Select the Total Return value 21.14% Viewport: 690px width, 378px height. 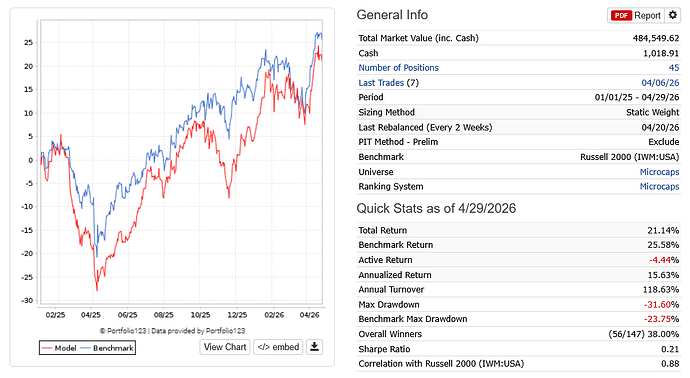click(x=663, y=231)
